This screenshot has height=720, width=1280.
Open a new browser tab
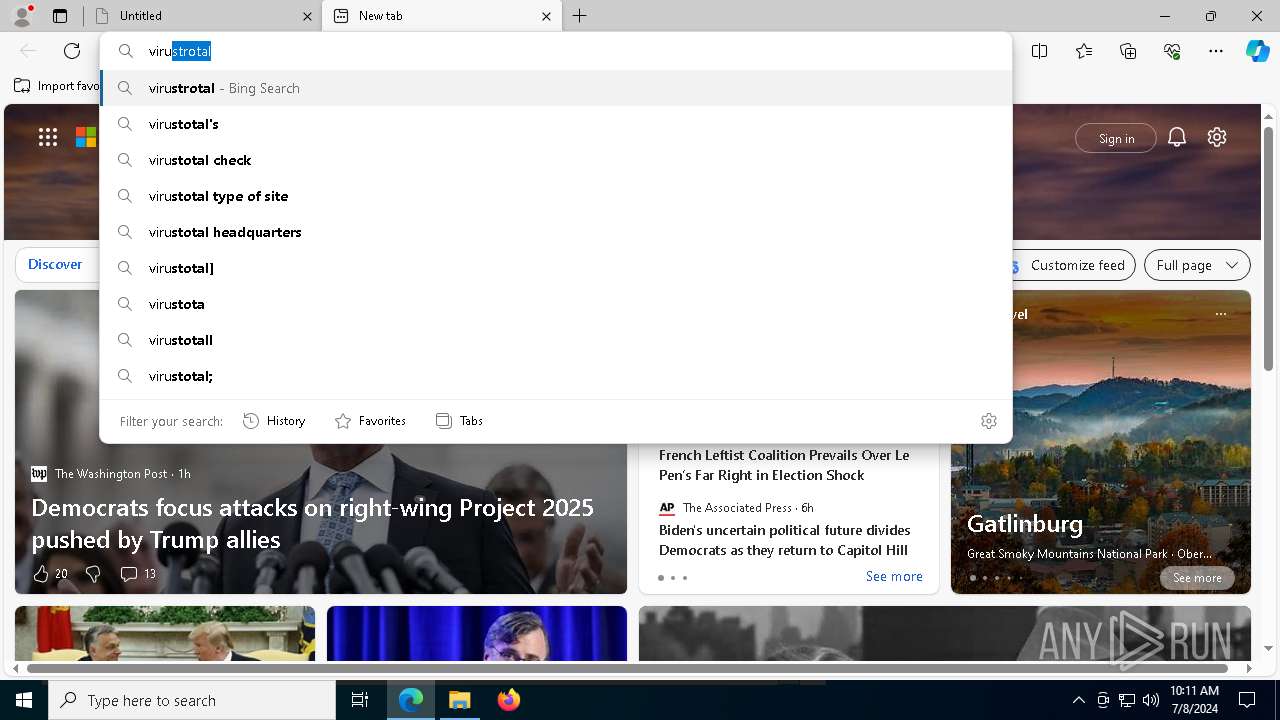(580, 16)
